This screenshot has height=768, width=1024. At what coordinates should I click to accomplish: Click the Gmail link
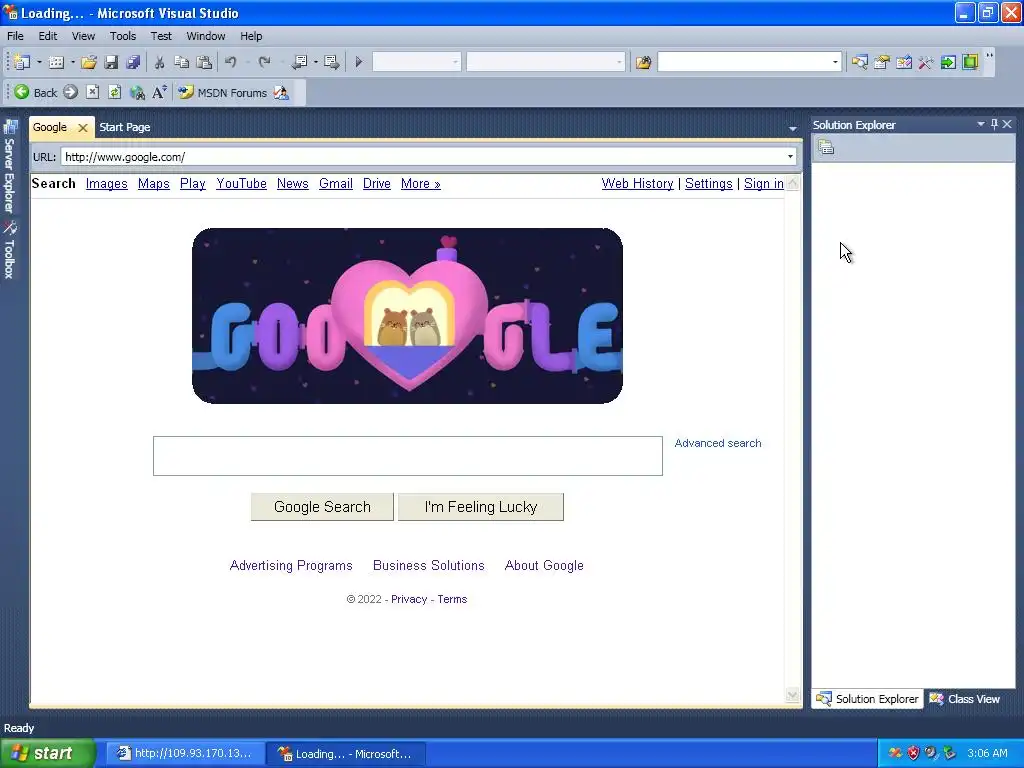336,184
